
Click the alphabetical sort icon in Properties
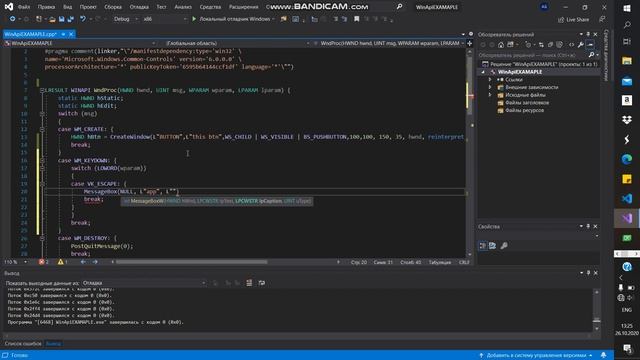493,245
